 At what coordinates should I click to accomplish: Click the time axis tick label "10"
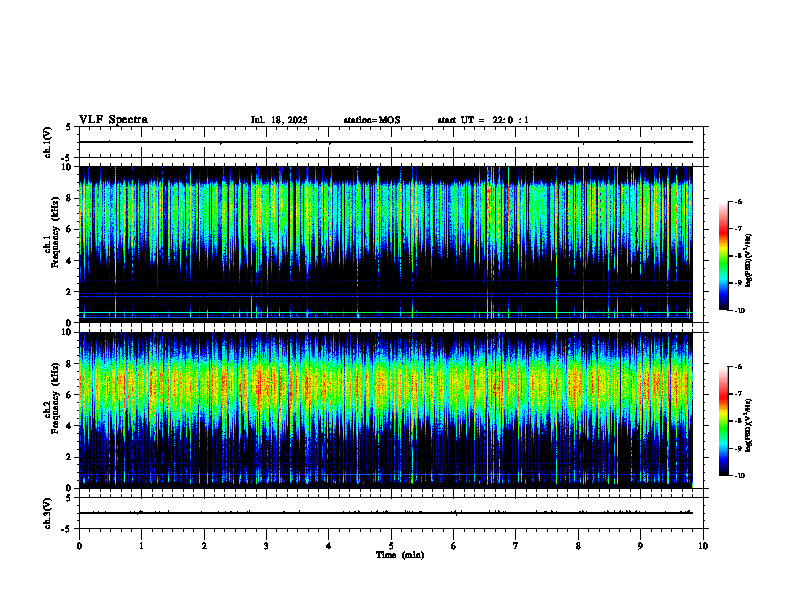(x=703, y=546)
